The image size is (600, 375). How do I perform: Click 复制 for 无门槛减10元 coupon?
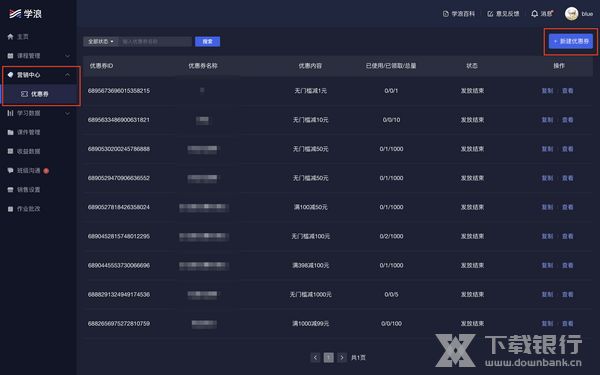(547, 120)
